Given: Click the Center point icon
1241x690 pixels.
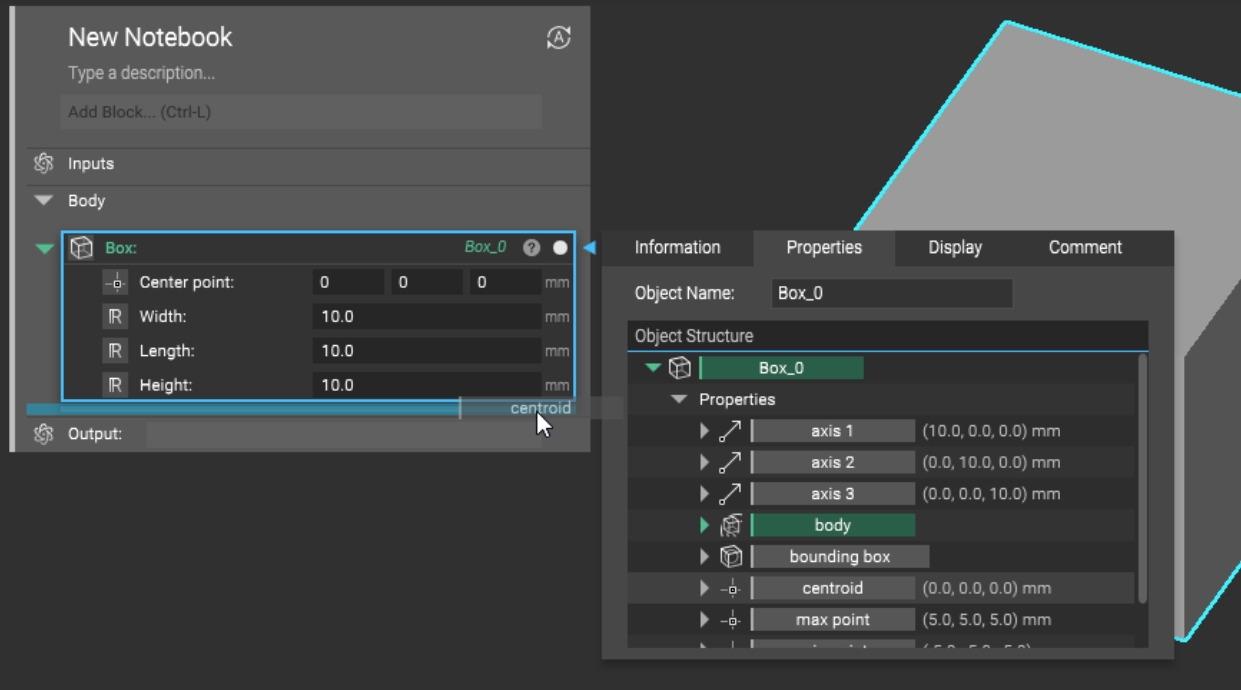Looking at the screenshot, I should 116,283.
